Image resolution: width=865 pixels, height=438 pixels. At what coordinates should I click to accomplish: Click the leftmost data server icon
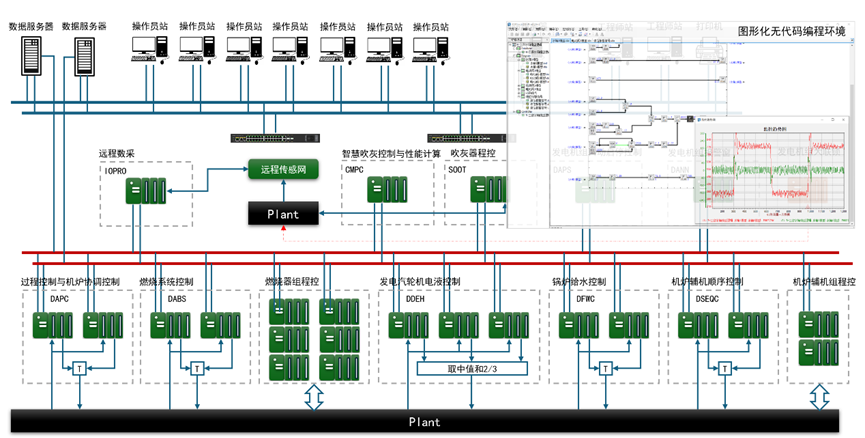(x=30, y=56)
